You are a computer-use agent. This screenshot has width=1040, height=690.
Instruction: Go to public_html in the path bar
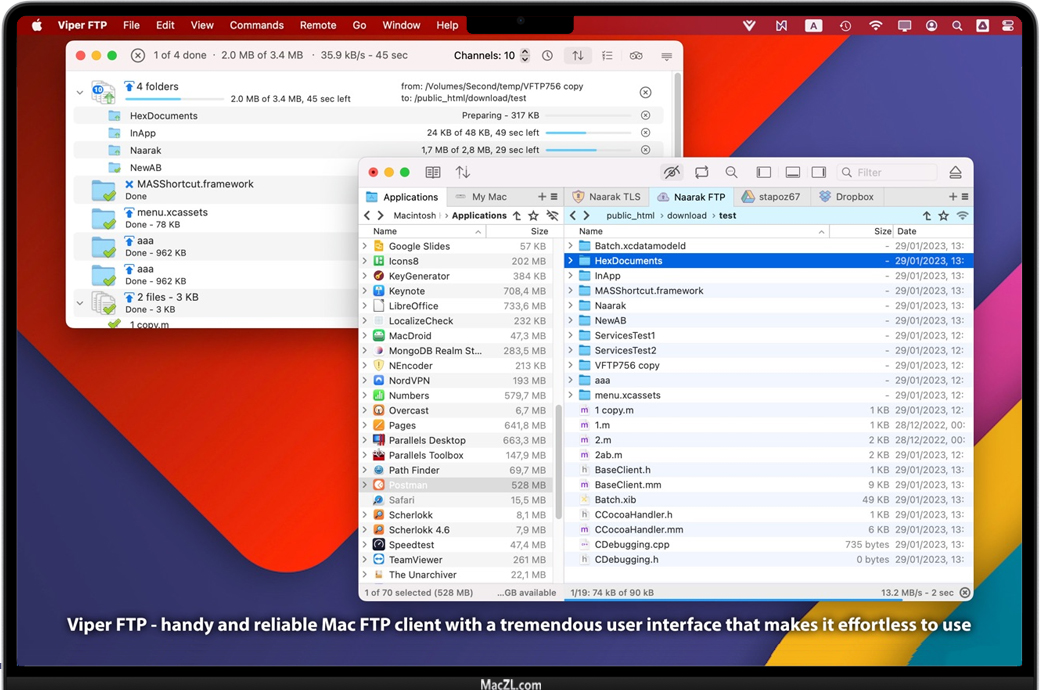[x=630, y=215]
